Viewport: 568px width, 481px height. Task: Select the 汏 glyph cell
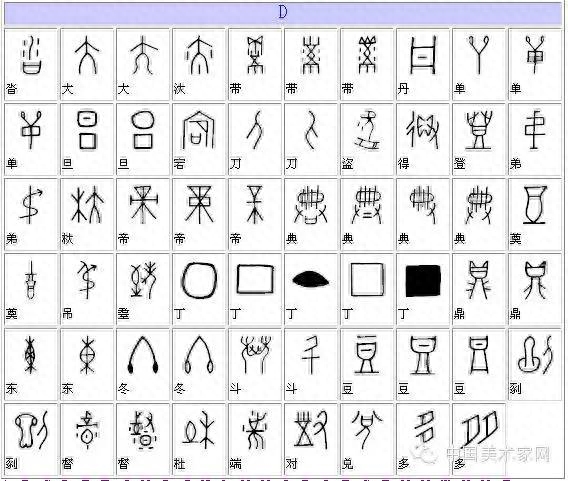tap(199, 64)
